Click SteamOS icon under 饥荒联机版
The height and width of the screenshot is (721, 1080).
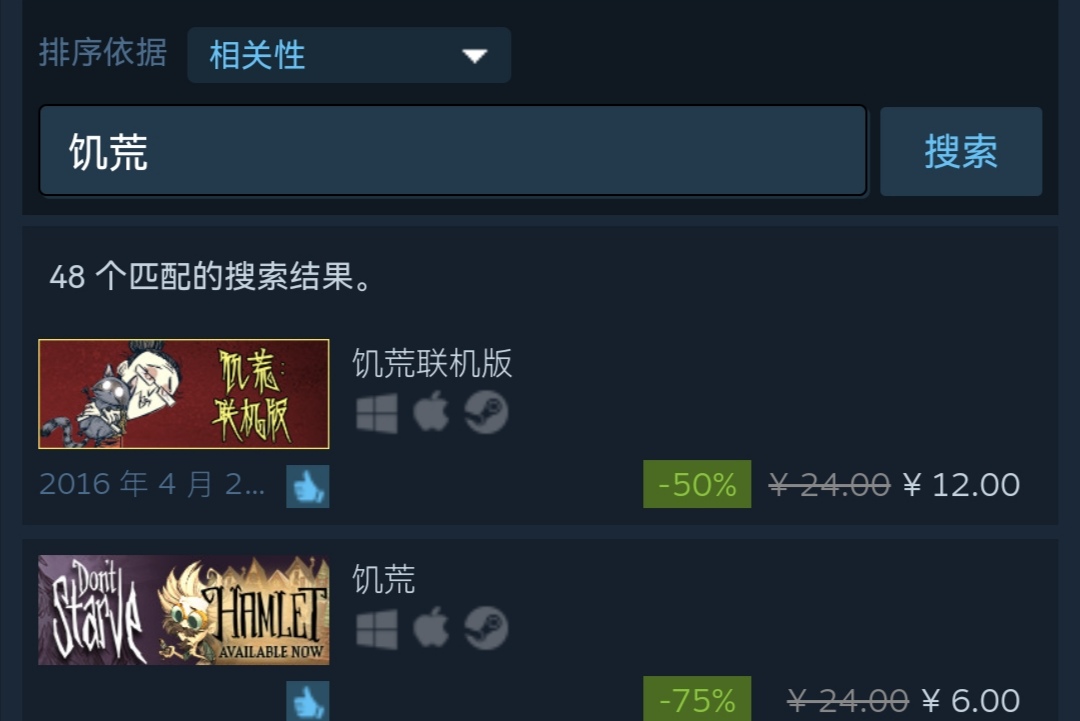tap(486, 412)
